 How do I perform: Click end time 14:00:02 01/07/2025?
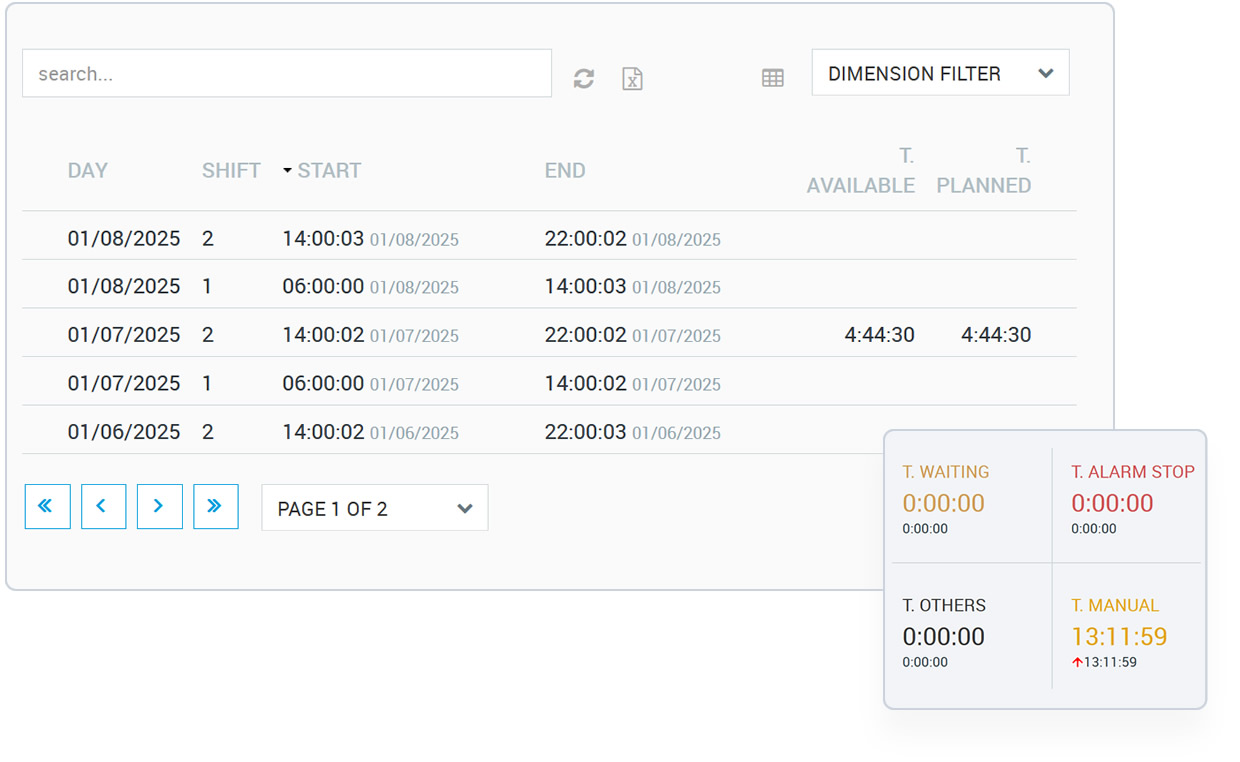coord(633,384)
